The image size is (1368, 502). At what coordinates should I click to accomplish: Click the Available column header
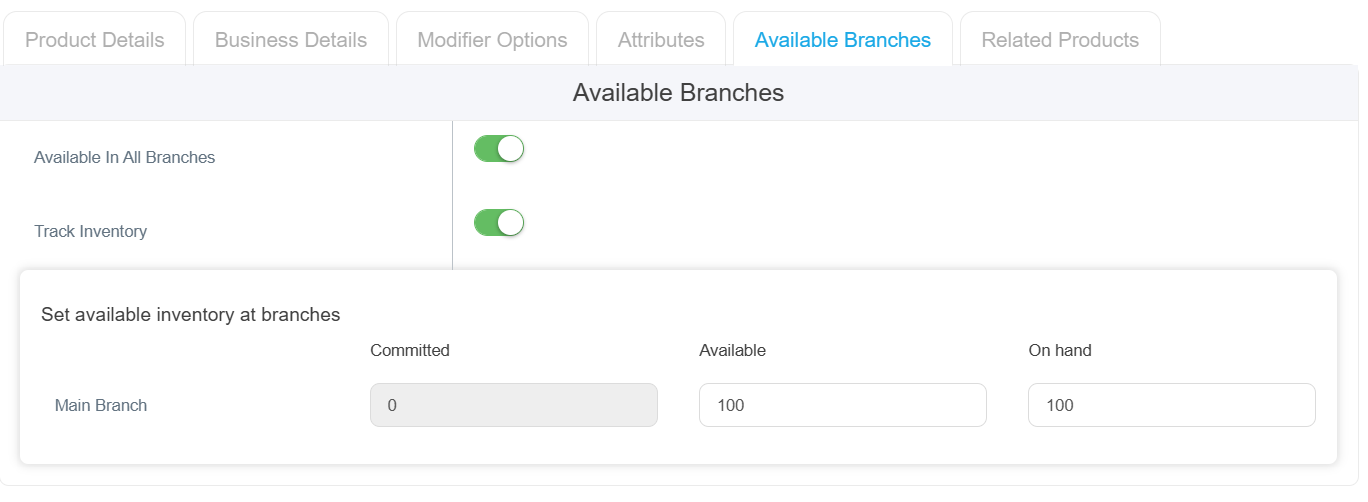(x=733, y=350)
